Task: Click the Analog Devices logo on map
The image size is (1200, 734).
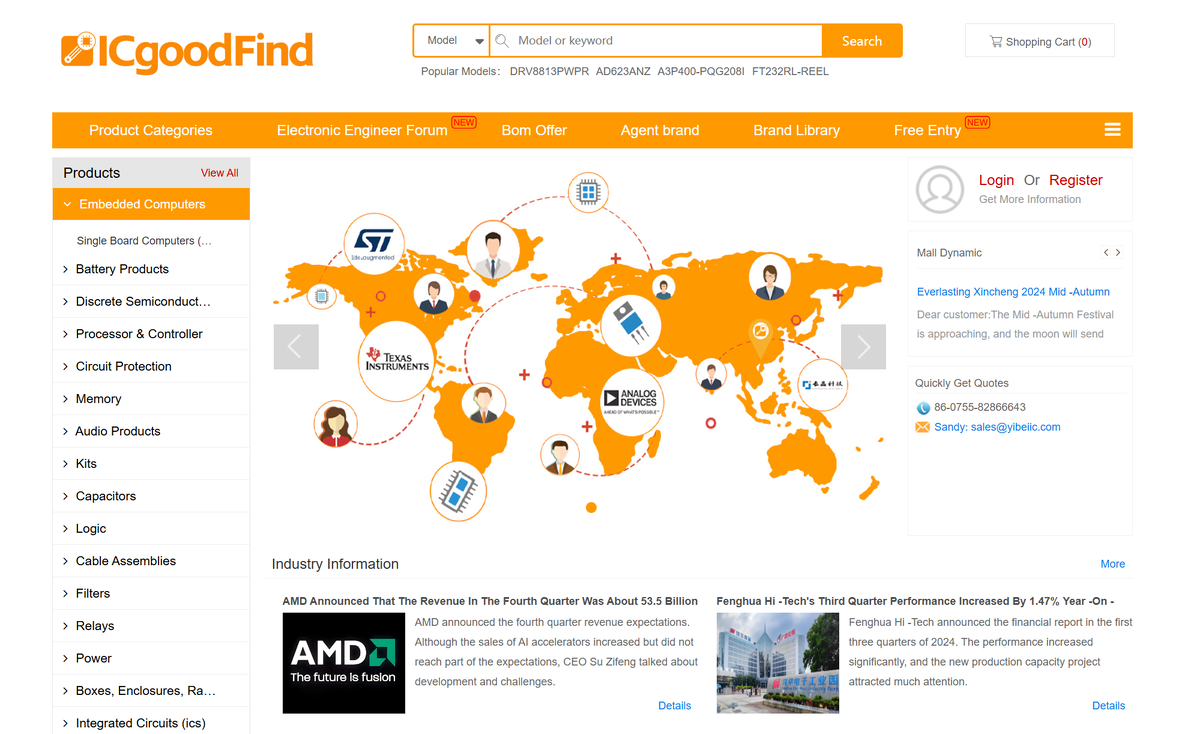Action: [631, 402]
